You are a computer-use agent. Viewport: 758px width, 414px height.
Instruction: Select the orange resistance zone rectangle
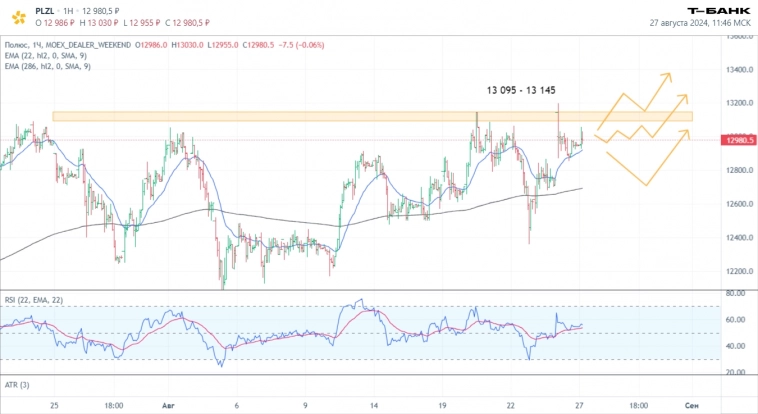pyautogui.click(x=300, y=117)
